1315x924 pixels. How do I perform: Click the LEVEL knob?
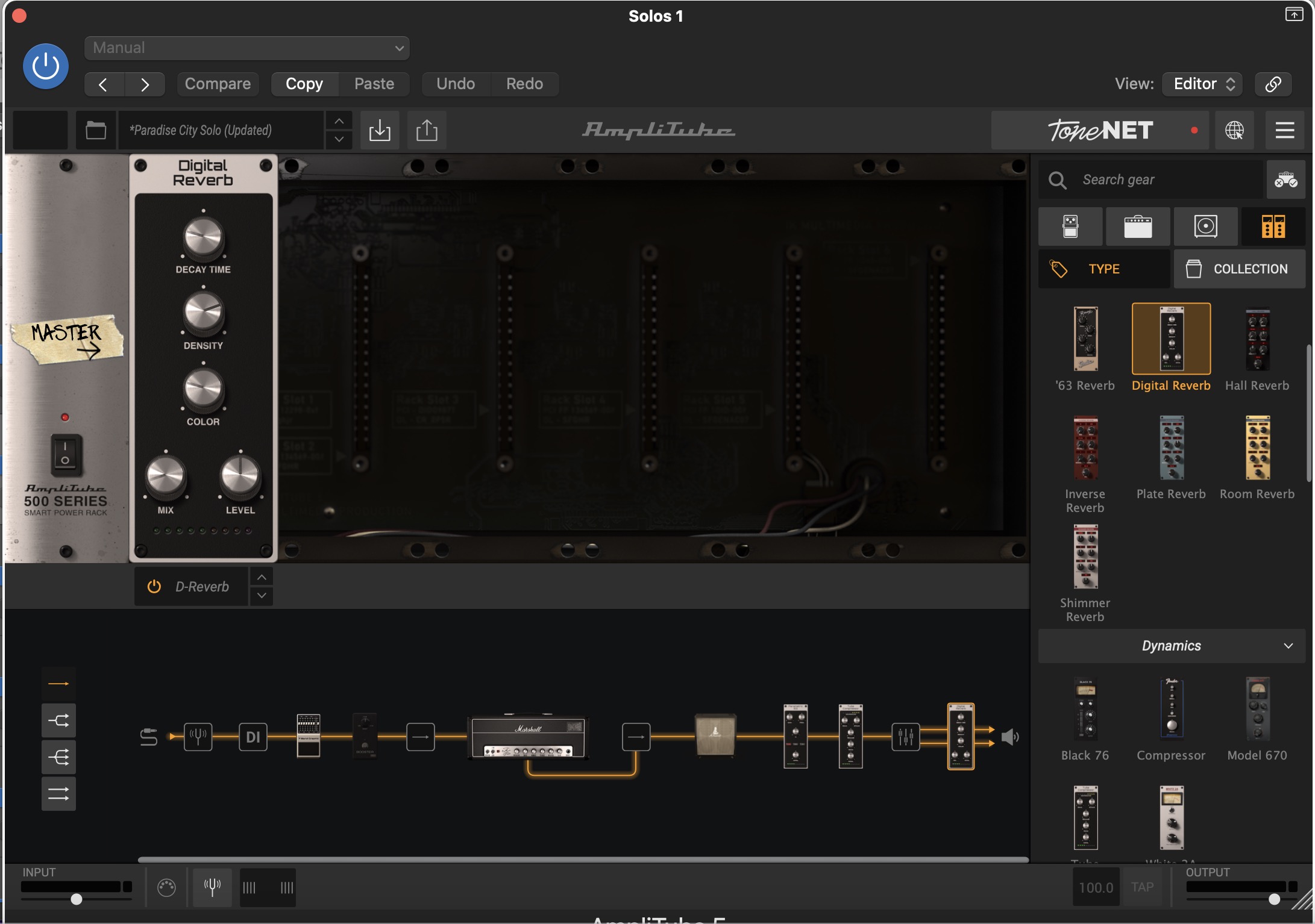240,478
